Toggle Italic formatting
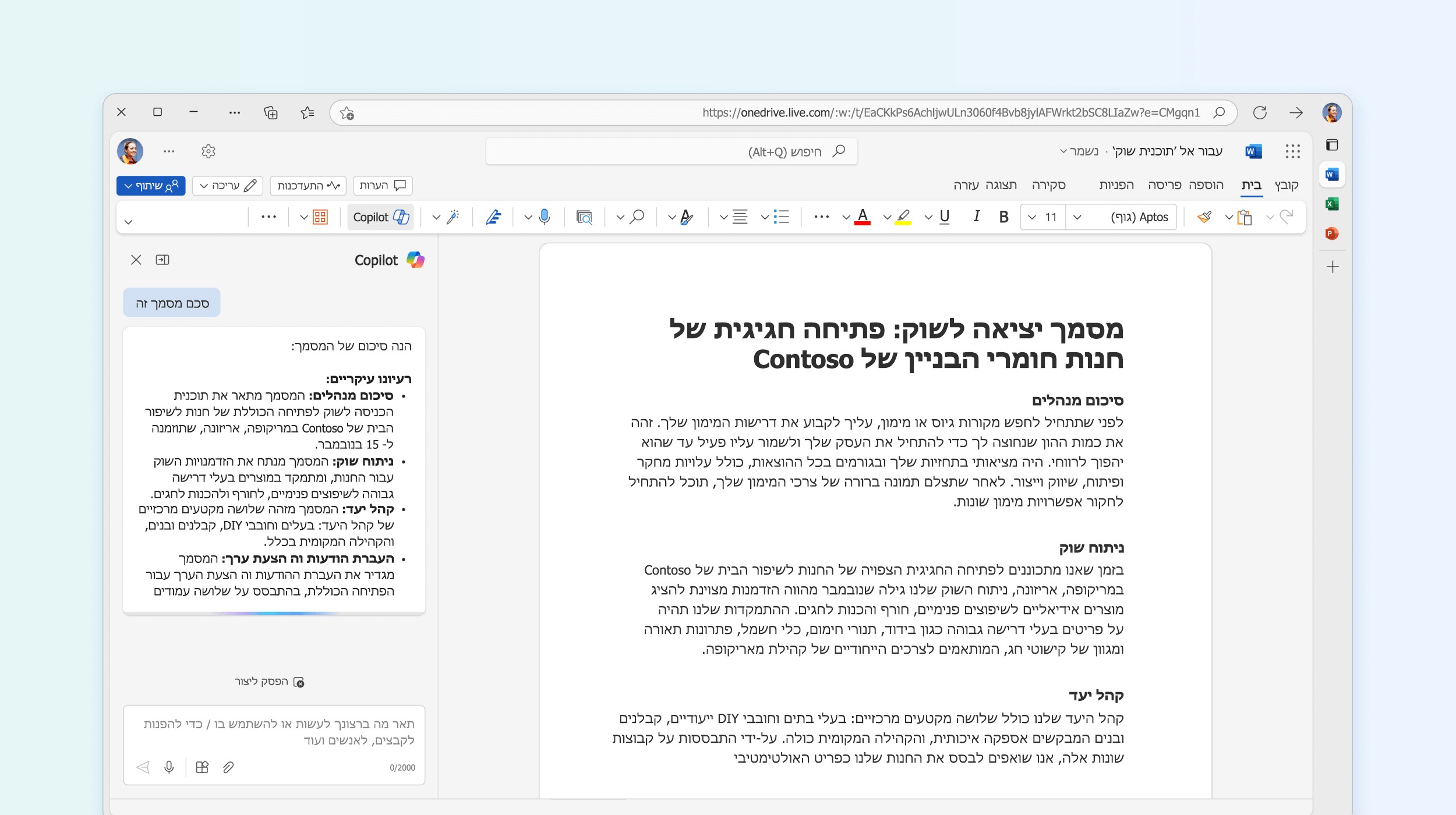This screenshot has height=815, width=1456. 976,217
